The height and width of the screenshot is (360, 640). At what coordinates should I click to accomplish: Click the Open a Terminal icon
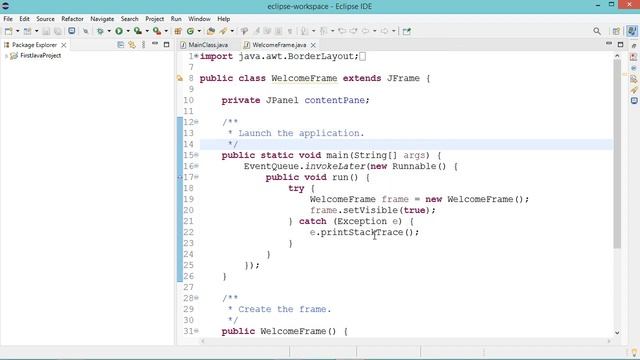(x=72, y=31)
